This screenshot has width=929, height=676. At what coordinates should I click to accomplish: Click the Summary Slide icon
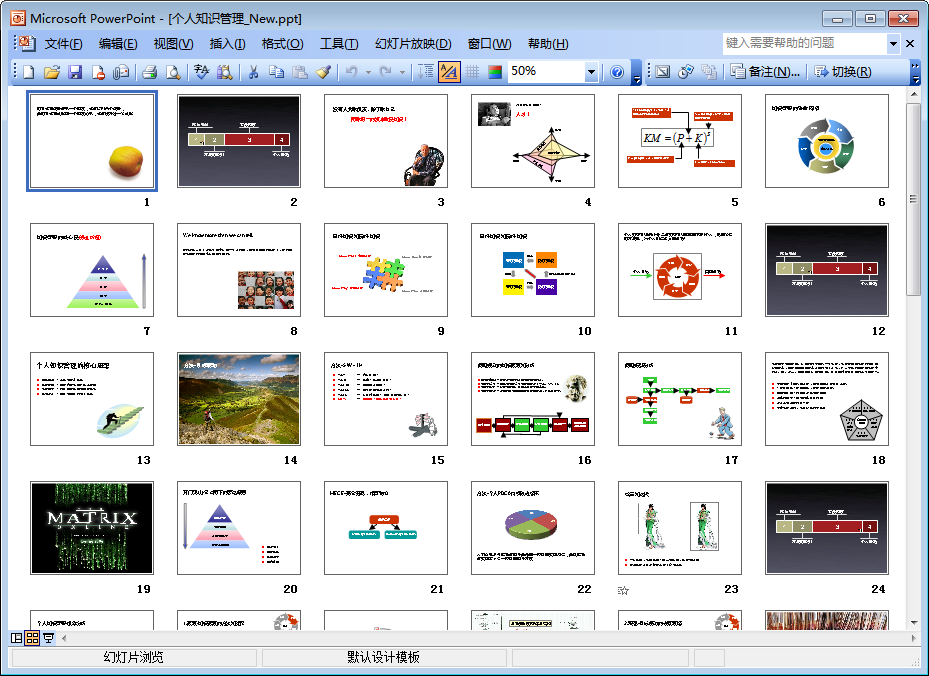pos(709,72)
